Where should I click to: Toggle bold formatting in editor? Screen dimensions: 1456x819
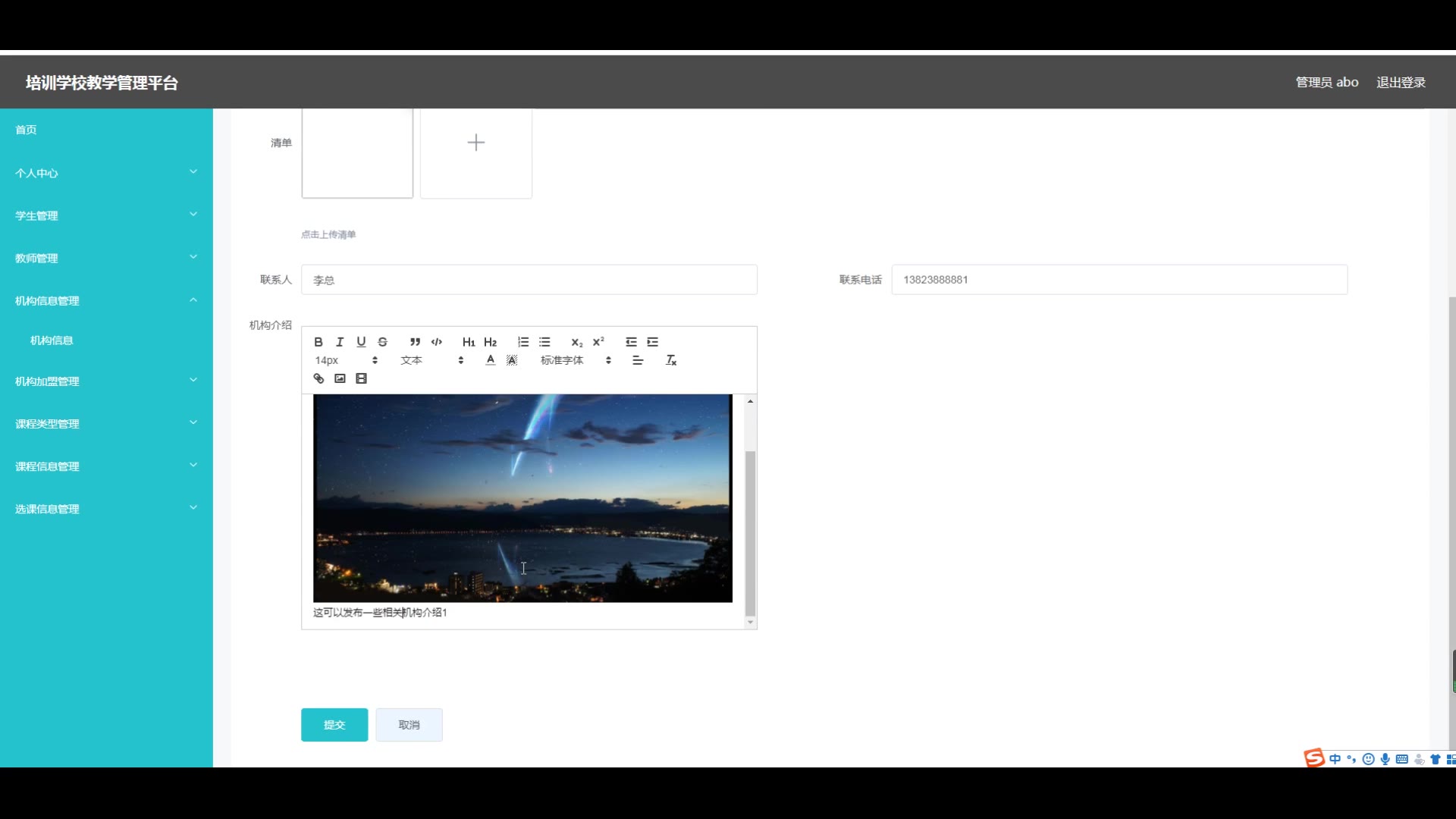coord(318,342)
